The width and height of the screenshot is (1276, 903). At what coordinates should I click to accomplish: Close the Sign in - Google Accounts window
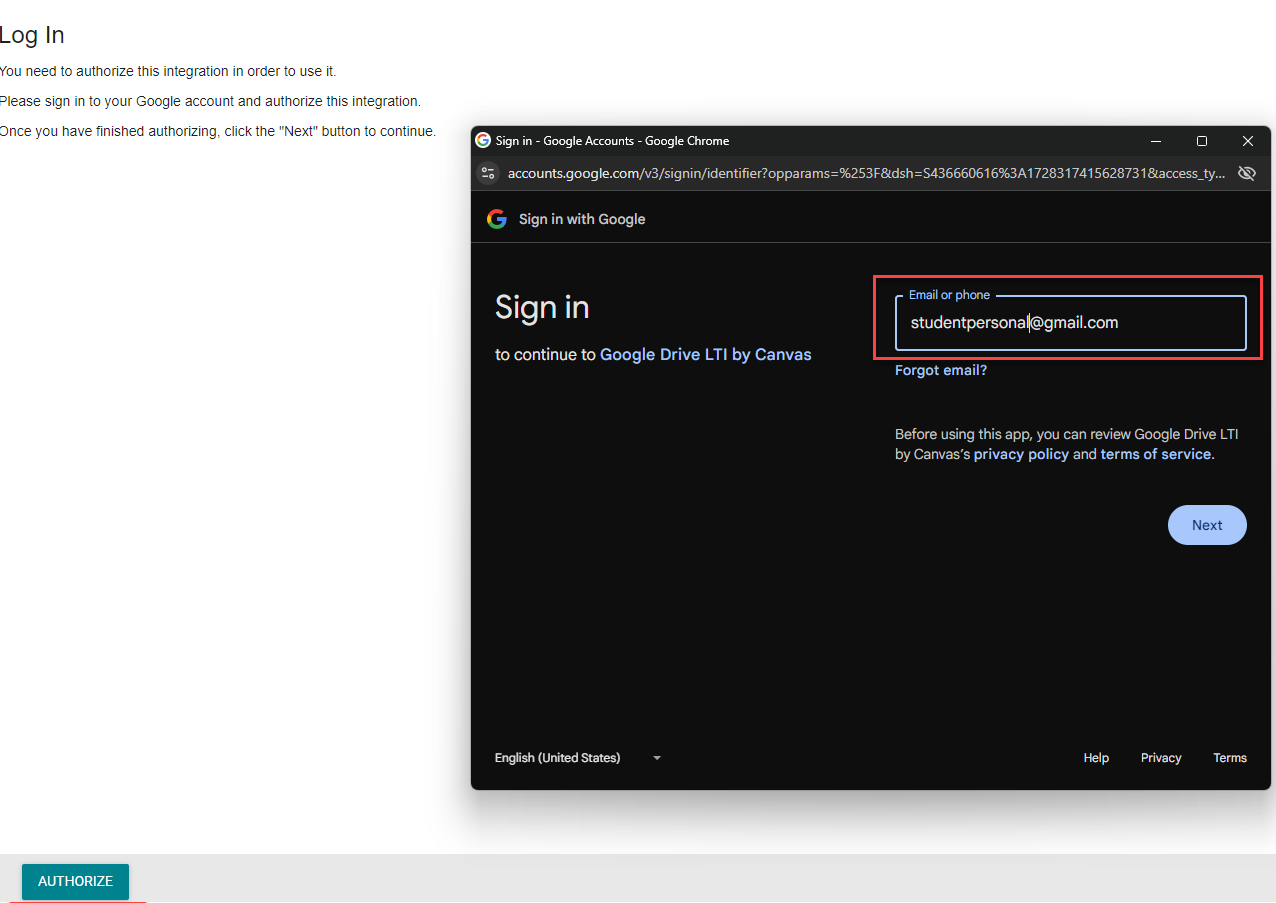click(1248, 140)
